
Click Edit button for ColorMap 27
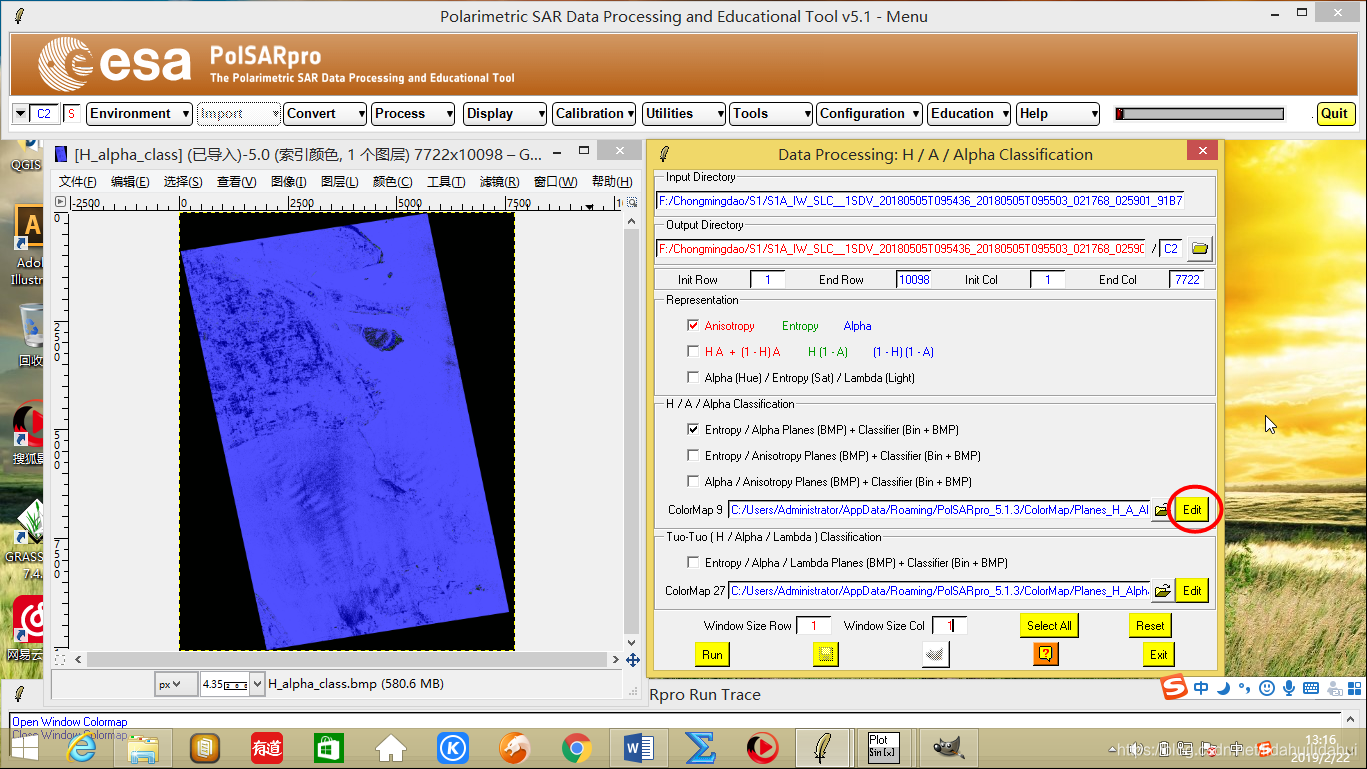[x=1192, y=591]
